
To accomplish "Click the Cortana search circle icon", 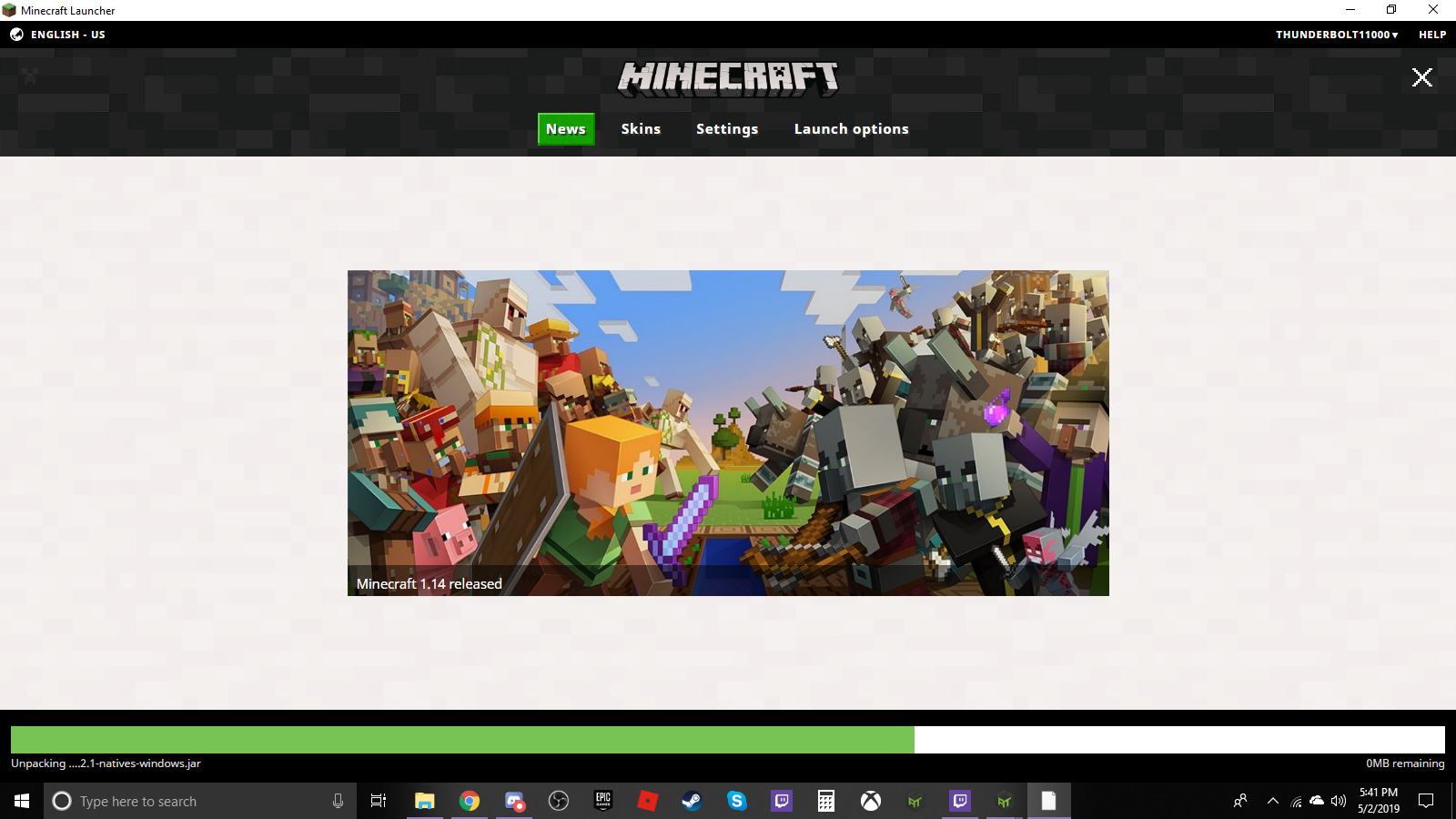I will coord(62,801).
